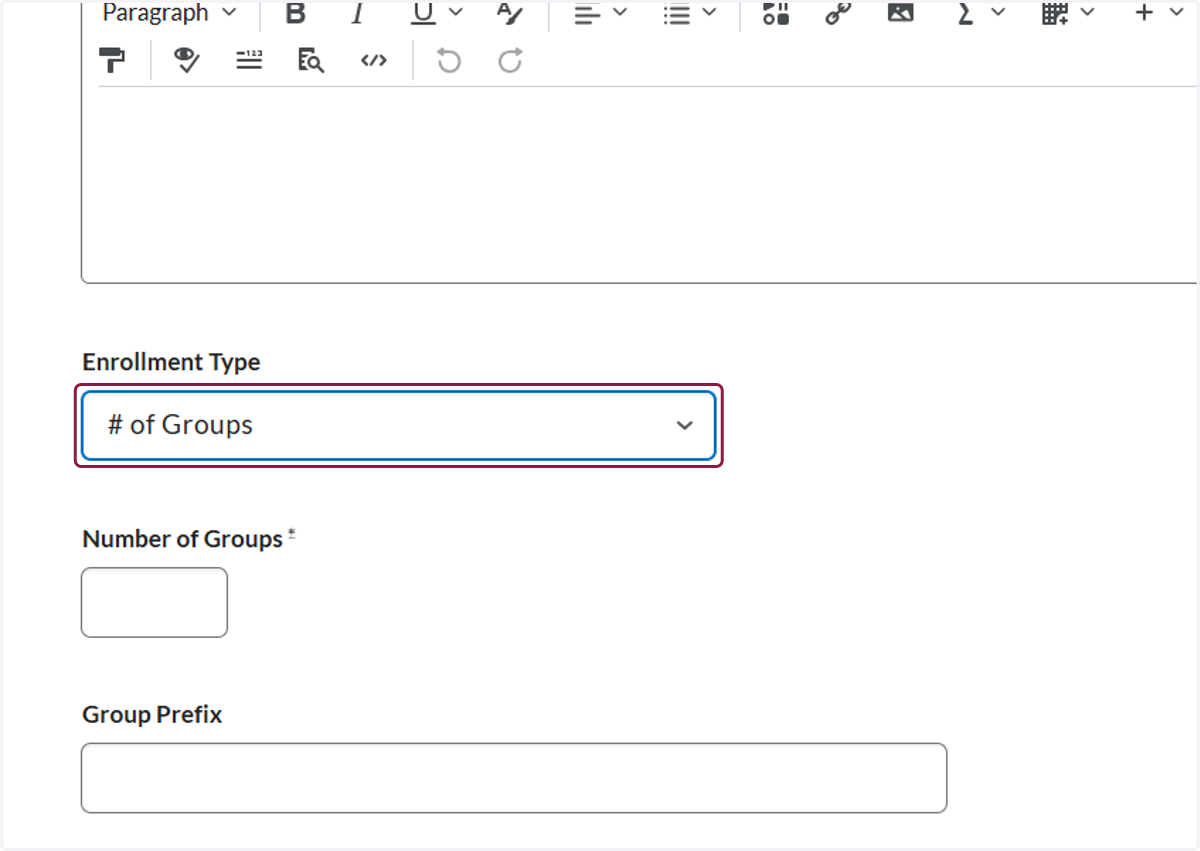Open the Paragraph format dropdown
The height and width of the screenshot is (851, 1200).
[170, 13]
